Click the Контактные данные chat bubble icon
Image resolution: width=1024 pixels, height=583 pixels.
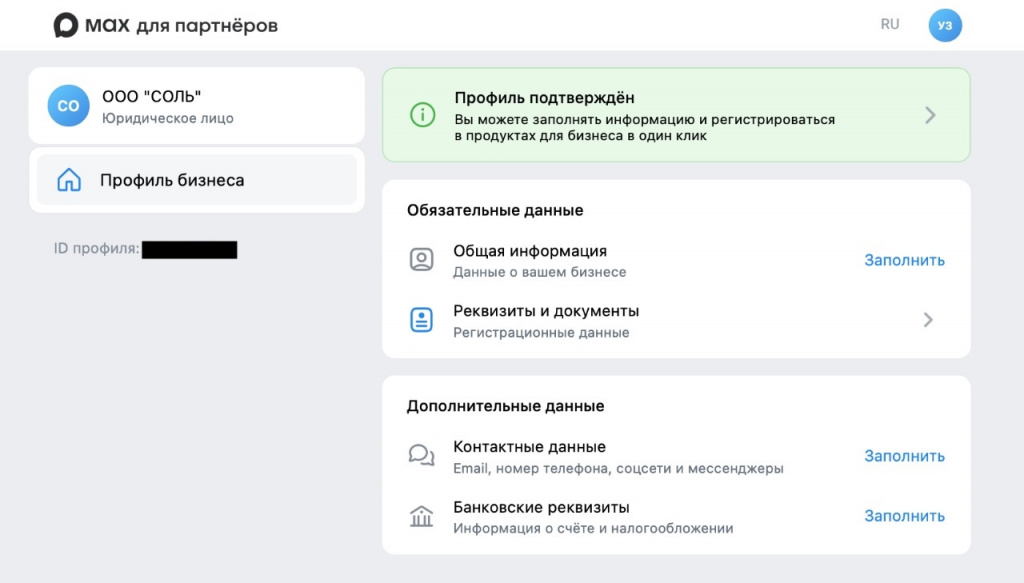pyautogui.click(x=419, y=454)
